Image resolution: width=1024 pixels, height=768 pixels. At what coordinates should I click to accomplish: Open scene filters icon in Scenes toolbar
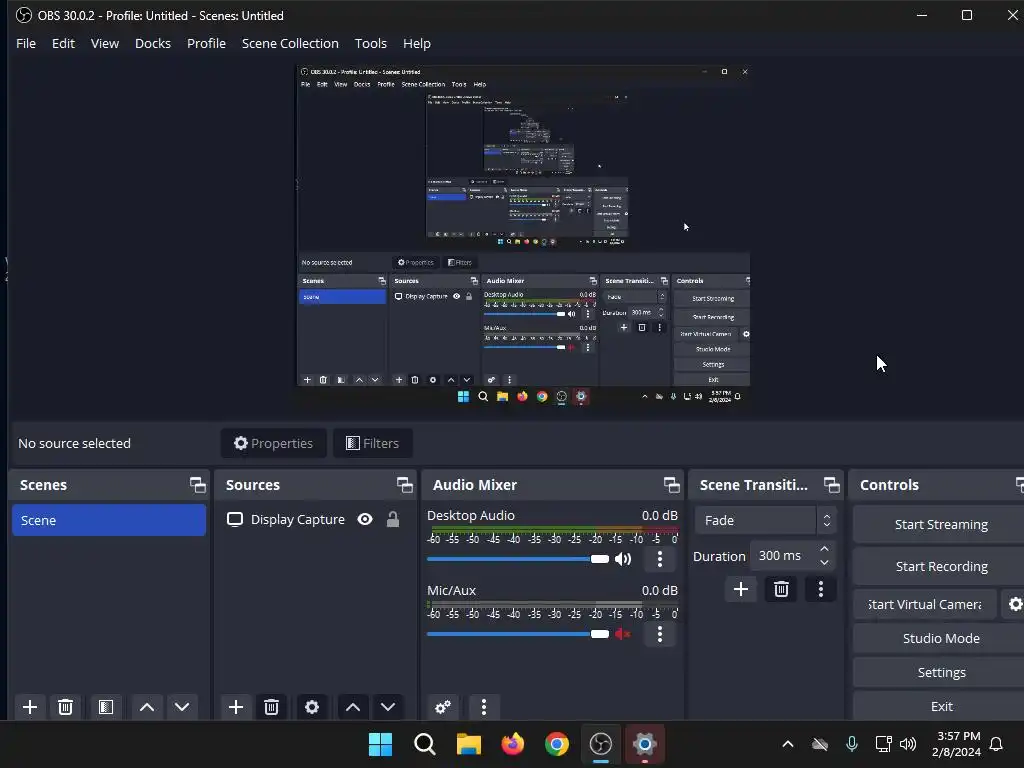(x=106, y=707)
